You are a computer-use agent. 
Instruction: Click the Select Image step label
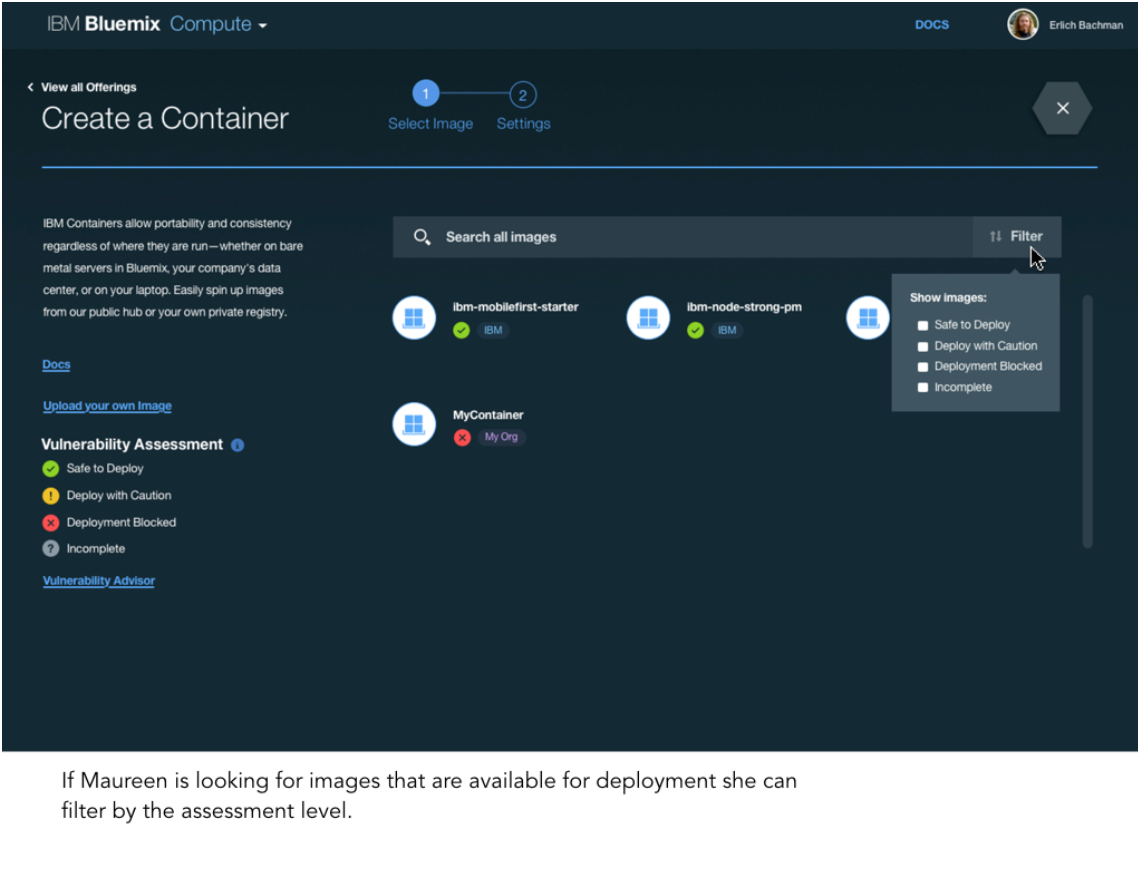(430, 123)
